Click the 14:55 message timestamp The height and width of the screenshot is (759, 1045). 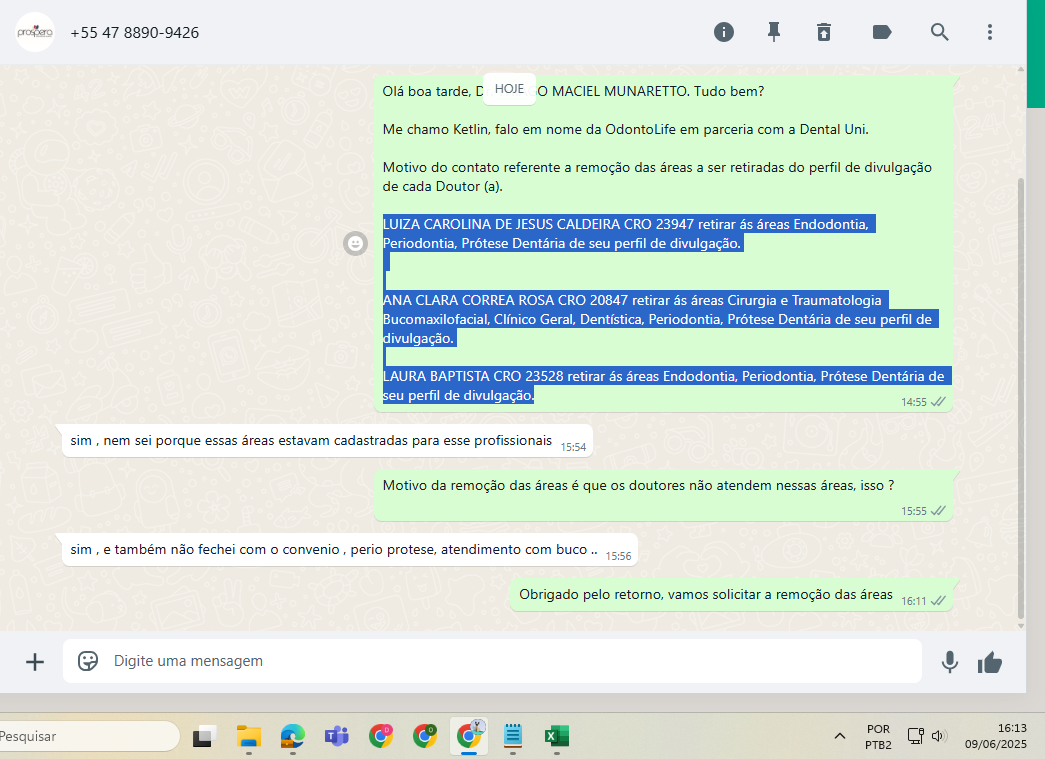click(x=914, y=402)
